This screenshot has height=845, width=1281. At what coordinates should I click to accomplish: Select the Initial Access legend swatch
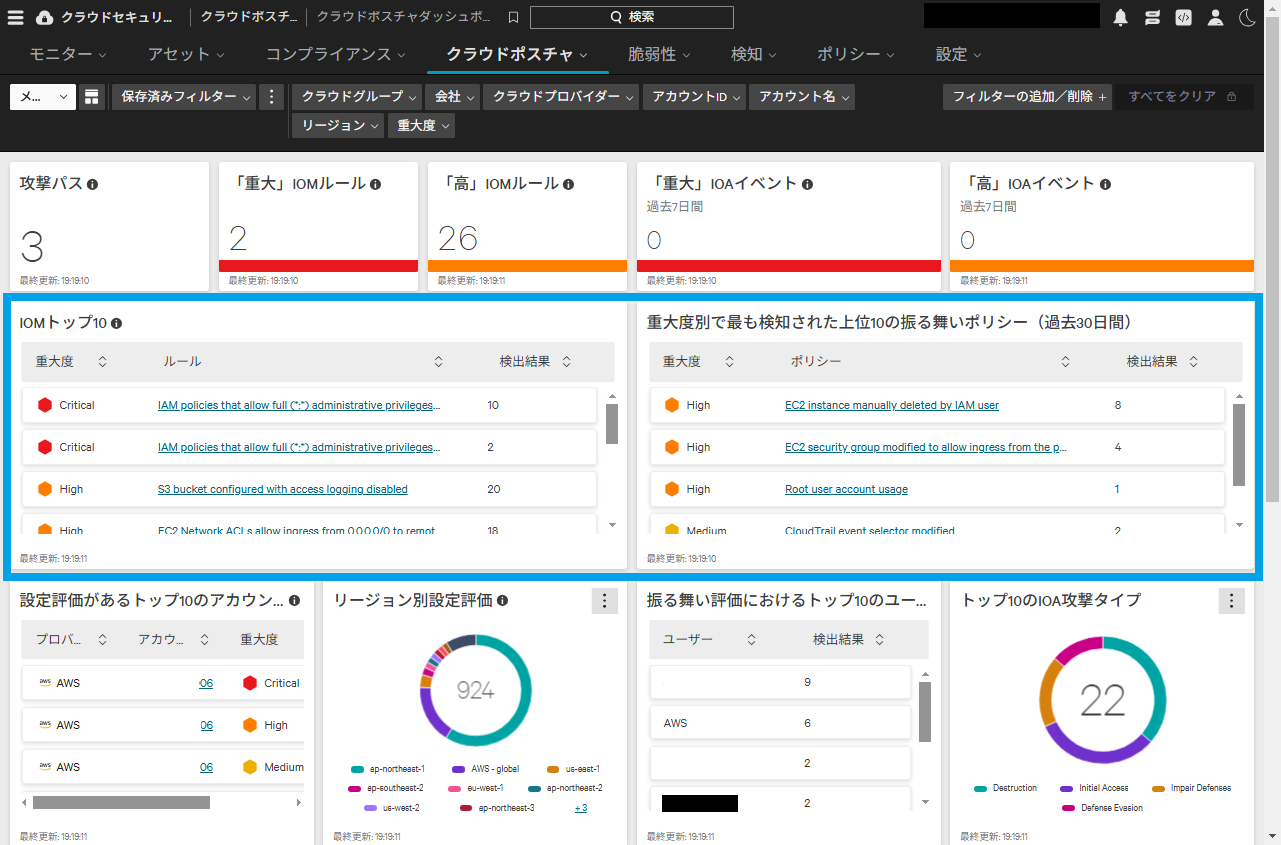[x=1066, y=788]
